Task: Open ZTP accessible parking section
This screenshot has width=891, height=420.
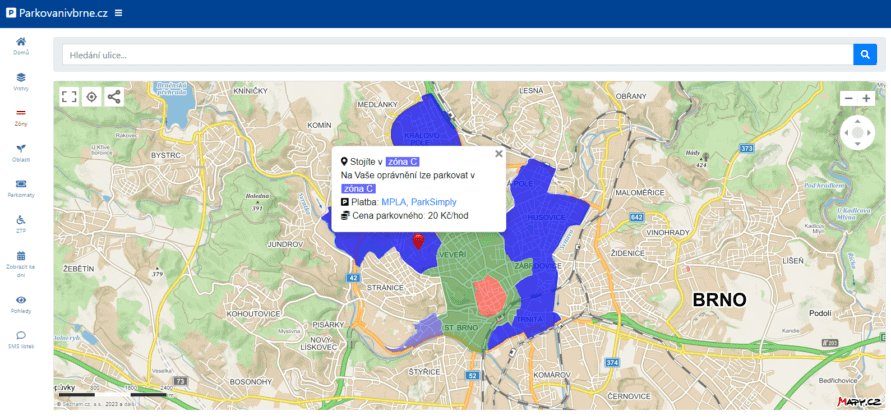Action: point(21,224)
